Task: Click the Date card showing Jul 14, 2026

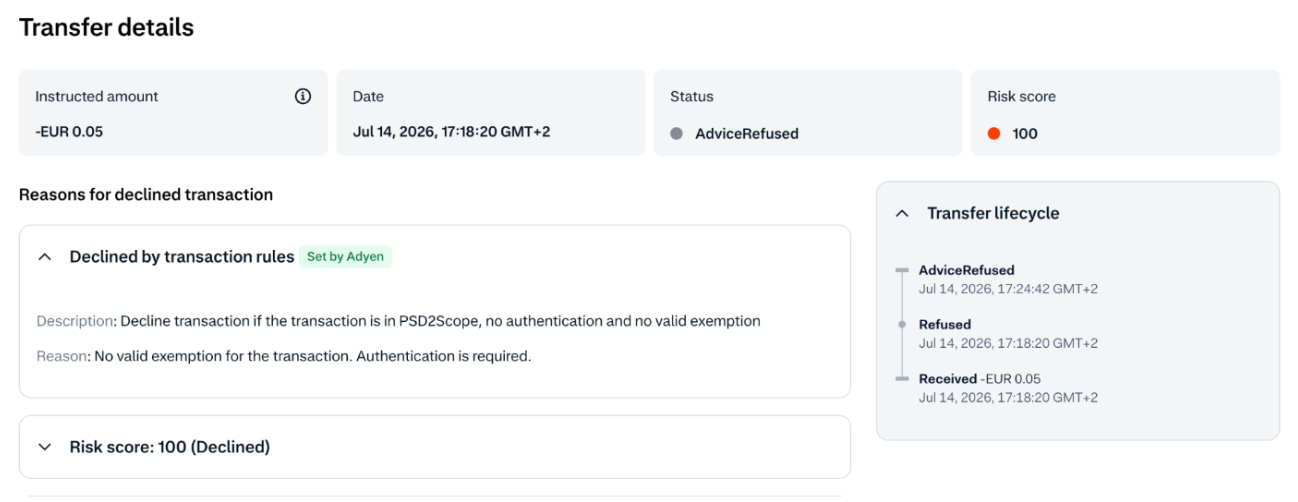Action: (490, 113)
